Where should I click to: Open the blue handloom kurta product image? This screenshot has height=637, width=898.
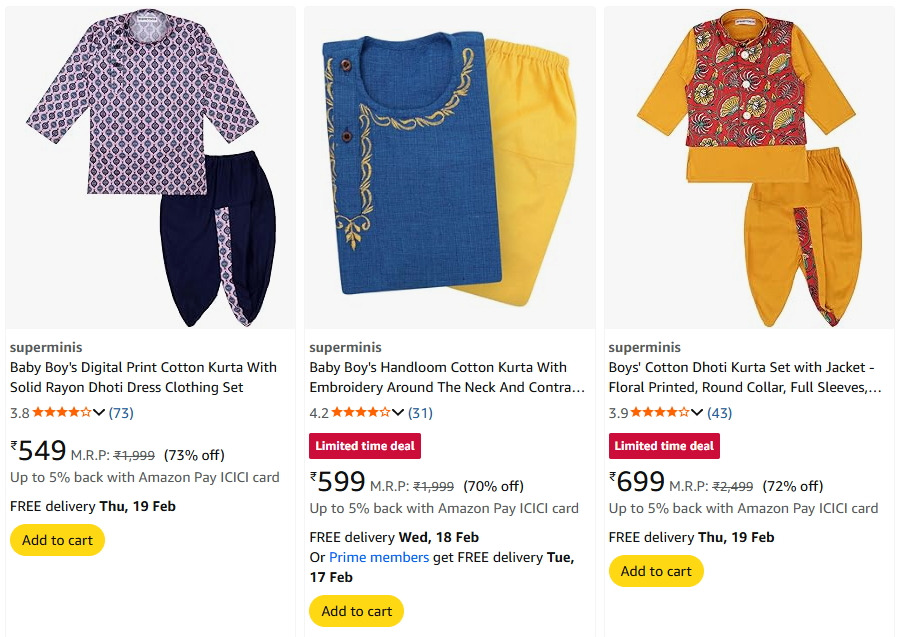point(449,168)
